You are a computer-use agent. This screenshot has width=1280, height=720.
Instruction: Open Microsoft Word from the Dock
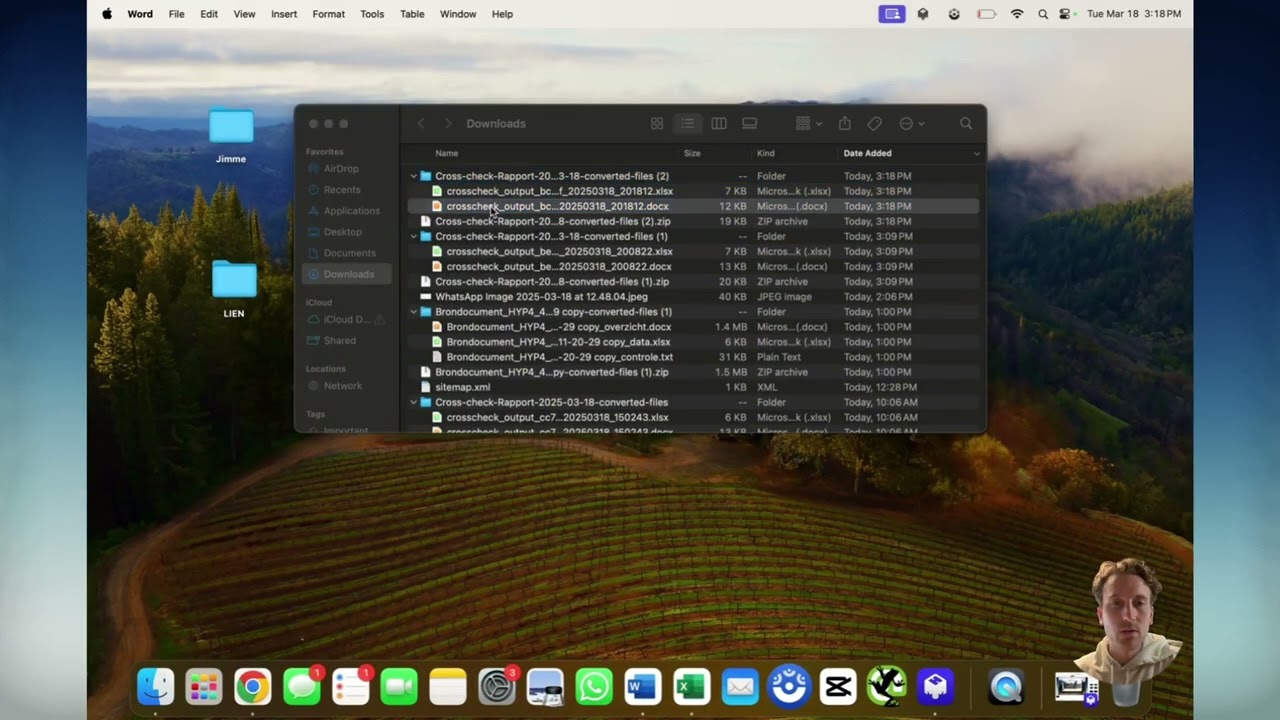click(x=643, y=687)
